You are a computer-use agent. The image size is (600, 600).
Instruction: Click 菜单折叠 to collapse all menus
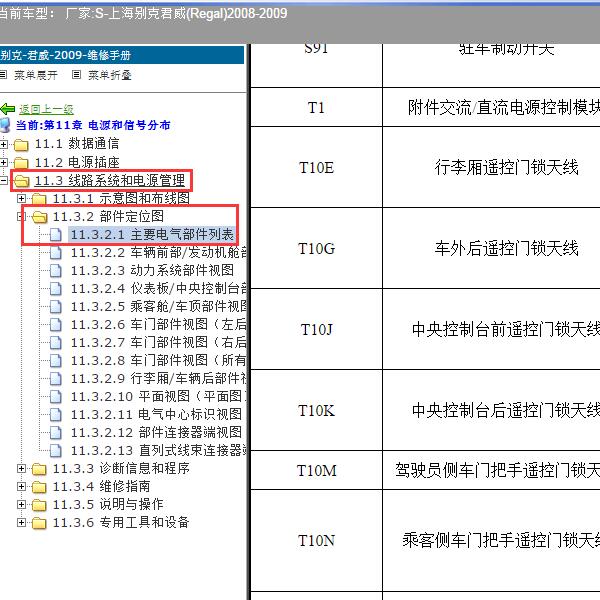point(110,75)
